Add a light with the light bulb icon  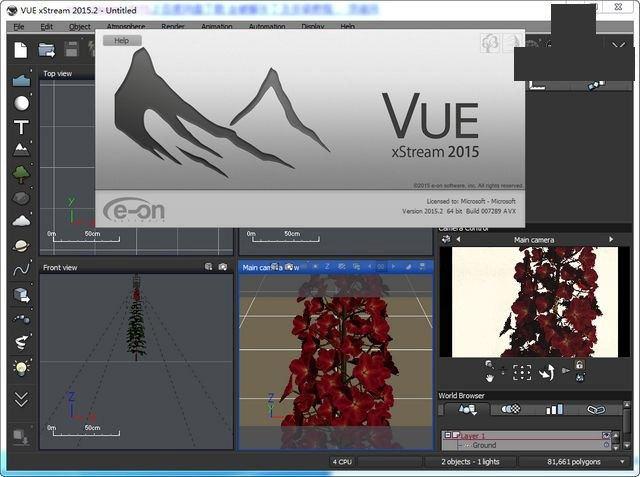(x=21, y=368)
